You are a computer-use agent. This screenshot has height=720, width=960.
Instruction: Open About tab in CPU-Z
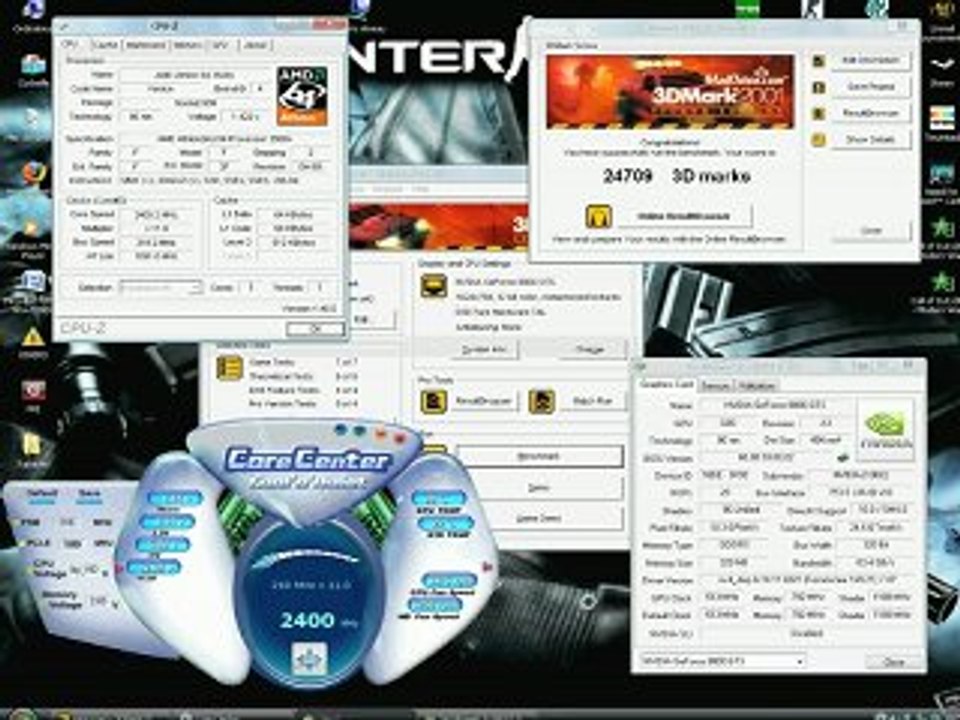[255, 45]
